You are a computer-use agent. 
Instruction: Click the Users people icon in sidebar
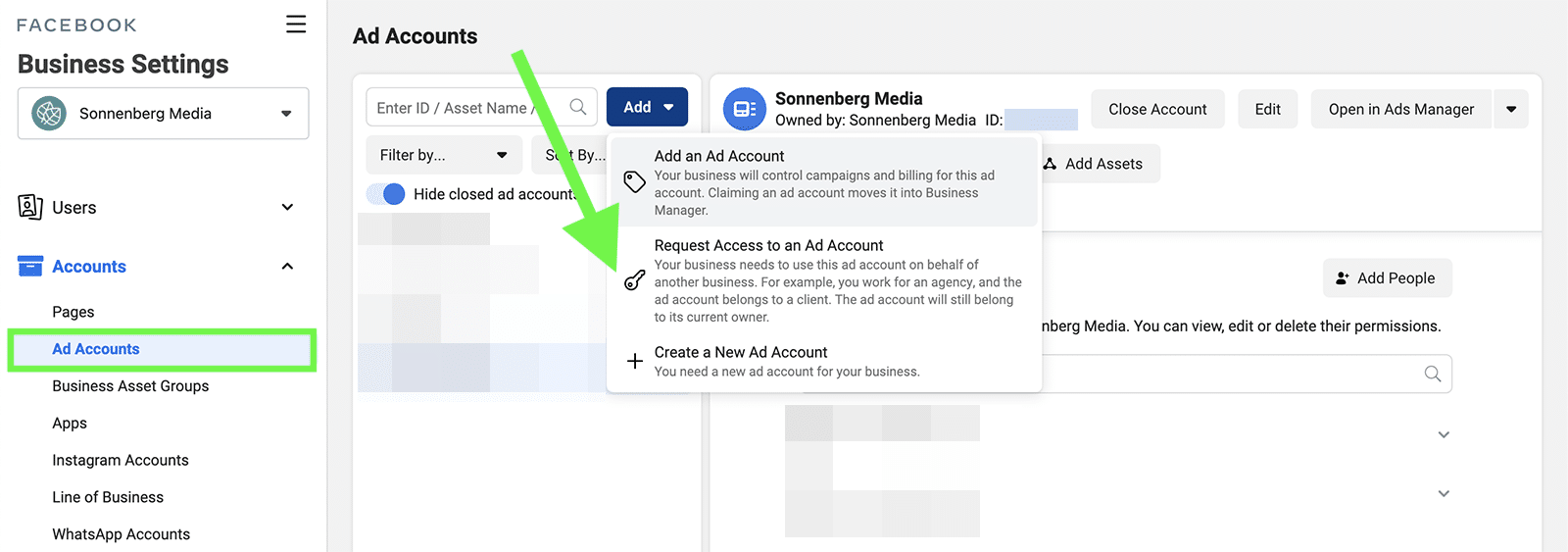pos(30,207)
